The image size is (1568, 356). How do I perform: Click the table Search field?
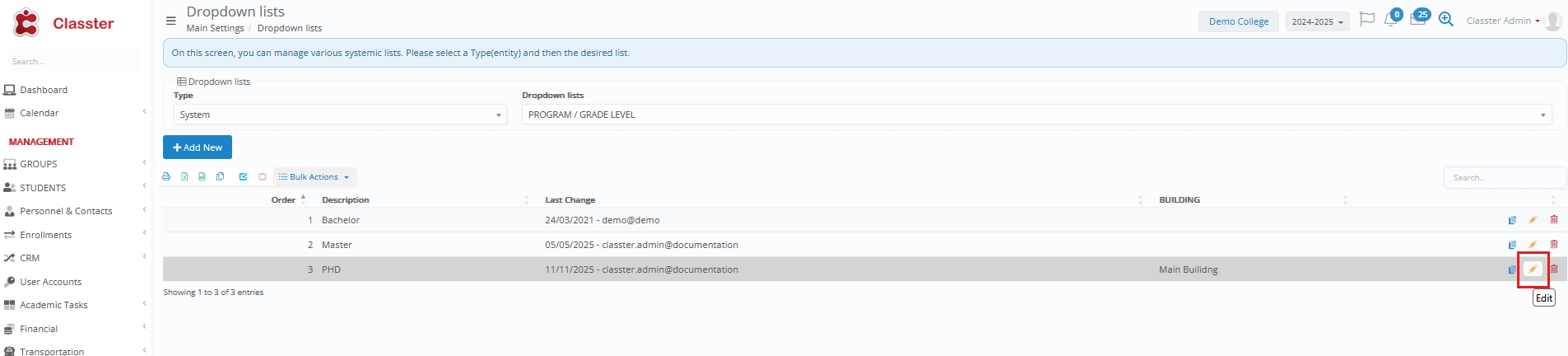coord(1503,178)
